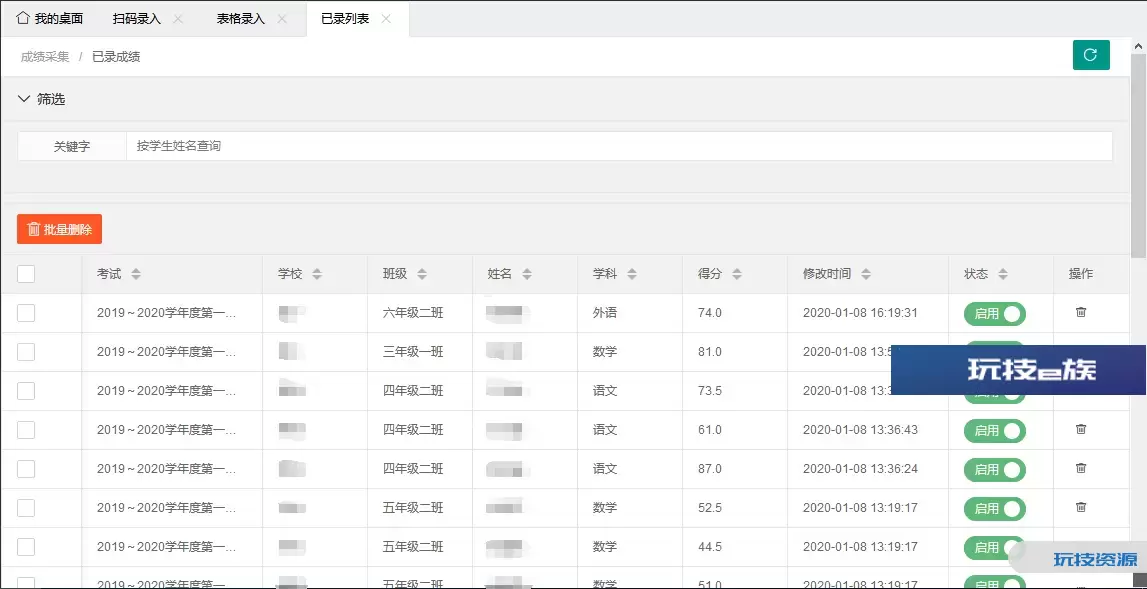Switch to the 我的桌面 tab
Viewport: 1147px width, 589px height.
coord(50,19)
